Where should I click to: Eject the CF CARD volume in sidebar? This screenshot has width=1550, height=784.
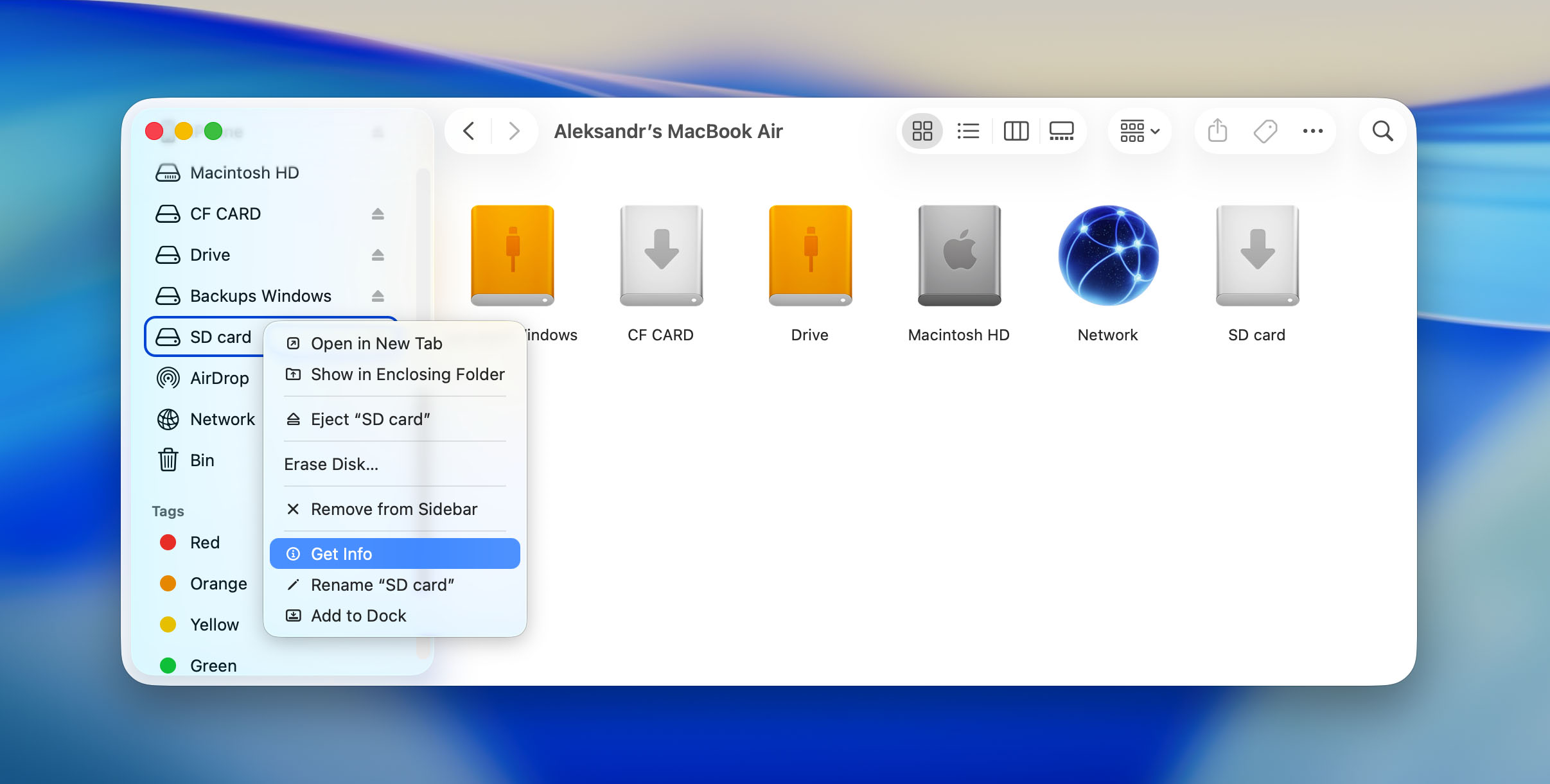(378, 214)
